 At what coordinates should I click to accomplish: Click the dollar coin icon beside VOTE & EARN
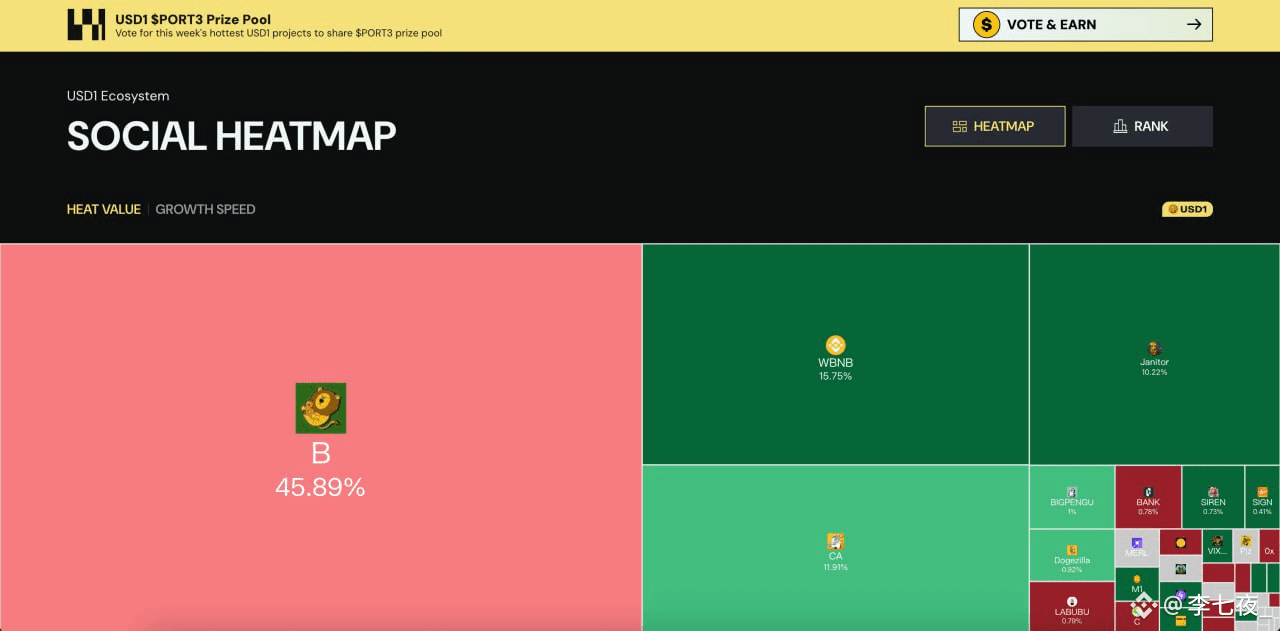[987, 25]
